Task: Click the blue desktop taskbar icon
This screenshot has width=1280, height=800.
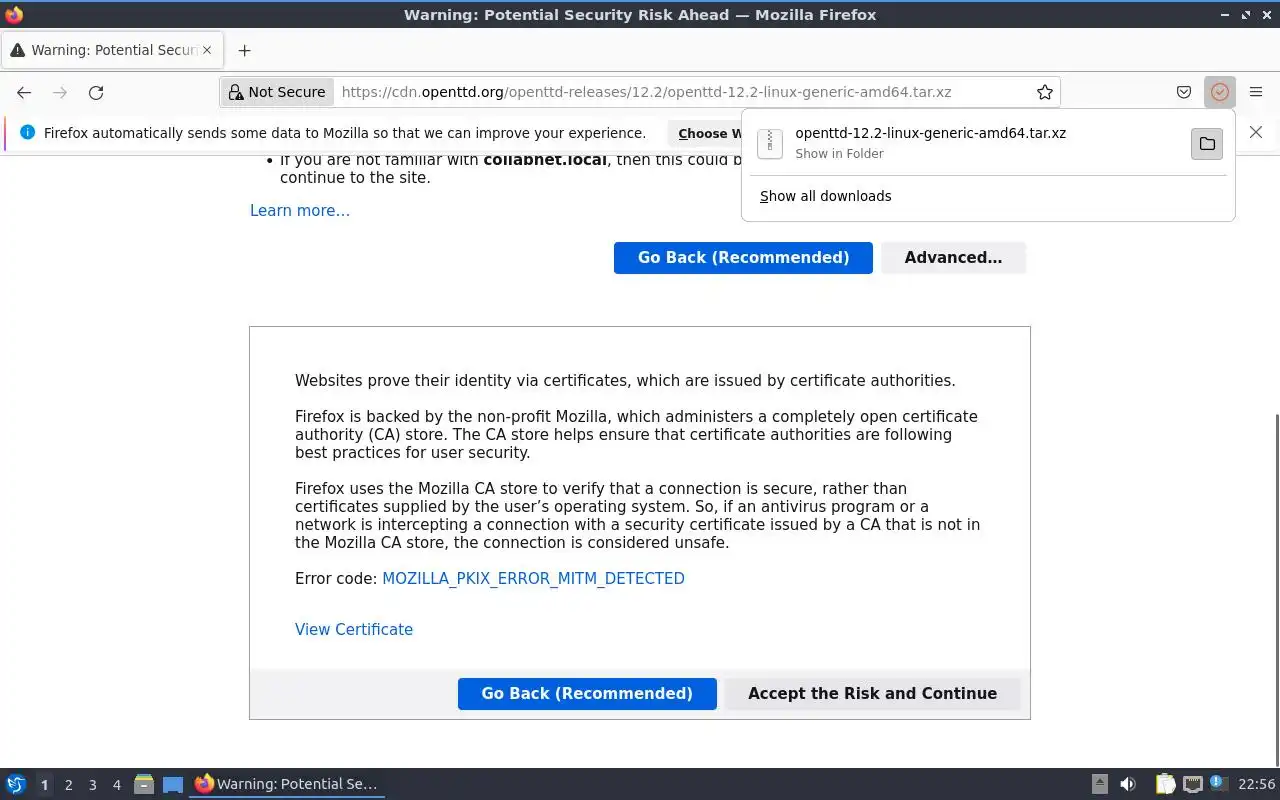Action: click(x=173, y=785)
